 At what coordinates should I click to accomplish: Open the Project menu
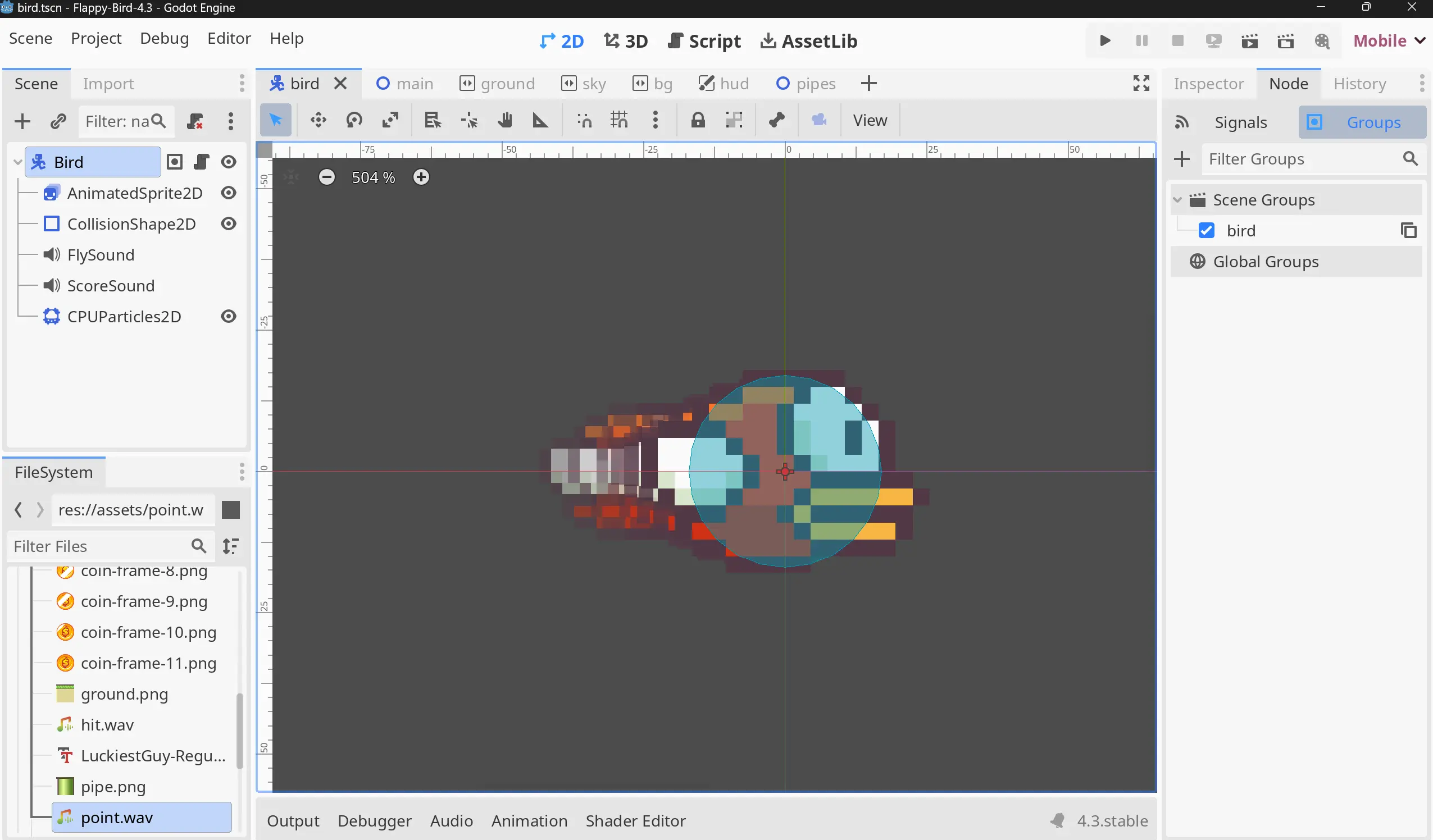pyautogui.click(x=96, y=39)
